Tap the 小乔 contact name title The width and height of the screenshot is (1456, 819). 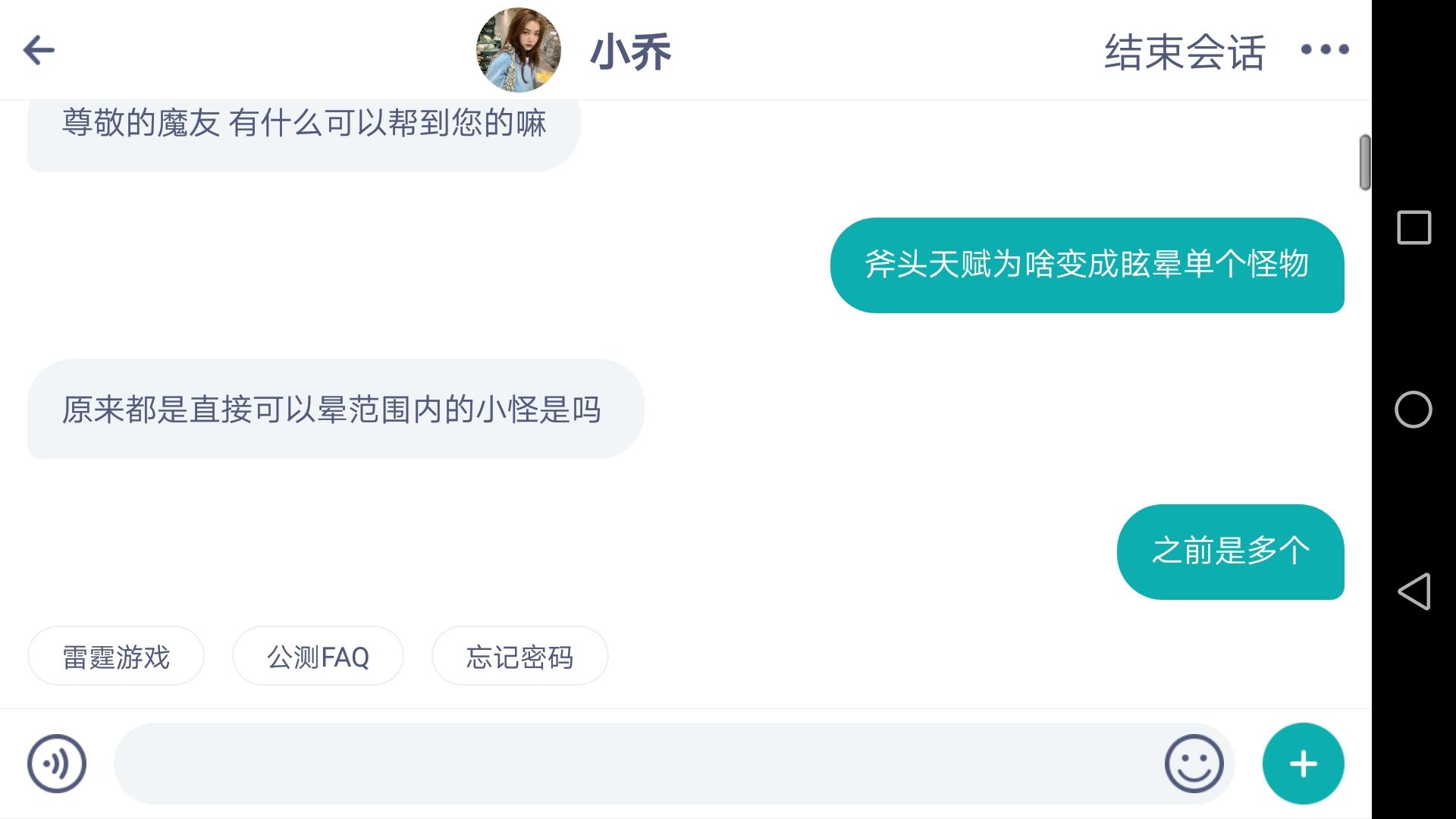(630, 52)
